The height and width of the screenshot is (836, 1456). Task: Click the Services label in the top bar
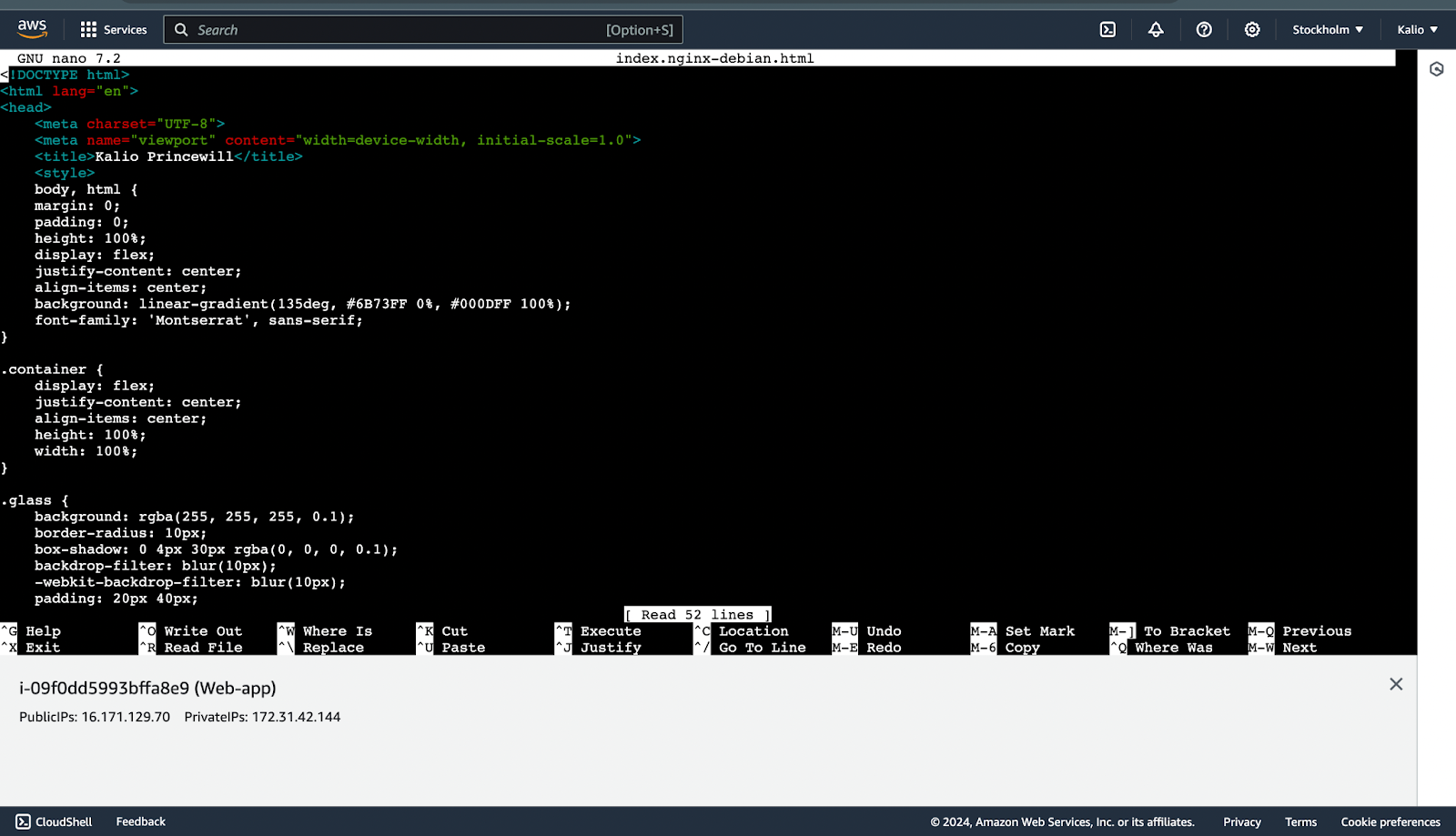coord(126,30)
